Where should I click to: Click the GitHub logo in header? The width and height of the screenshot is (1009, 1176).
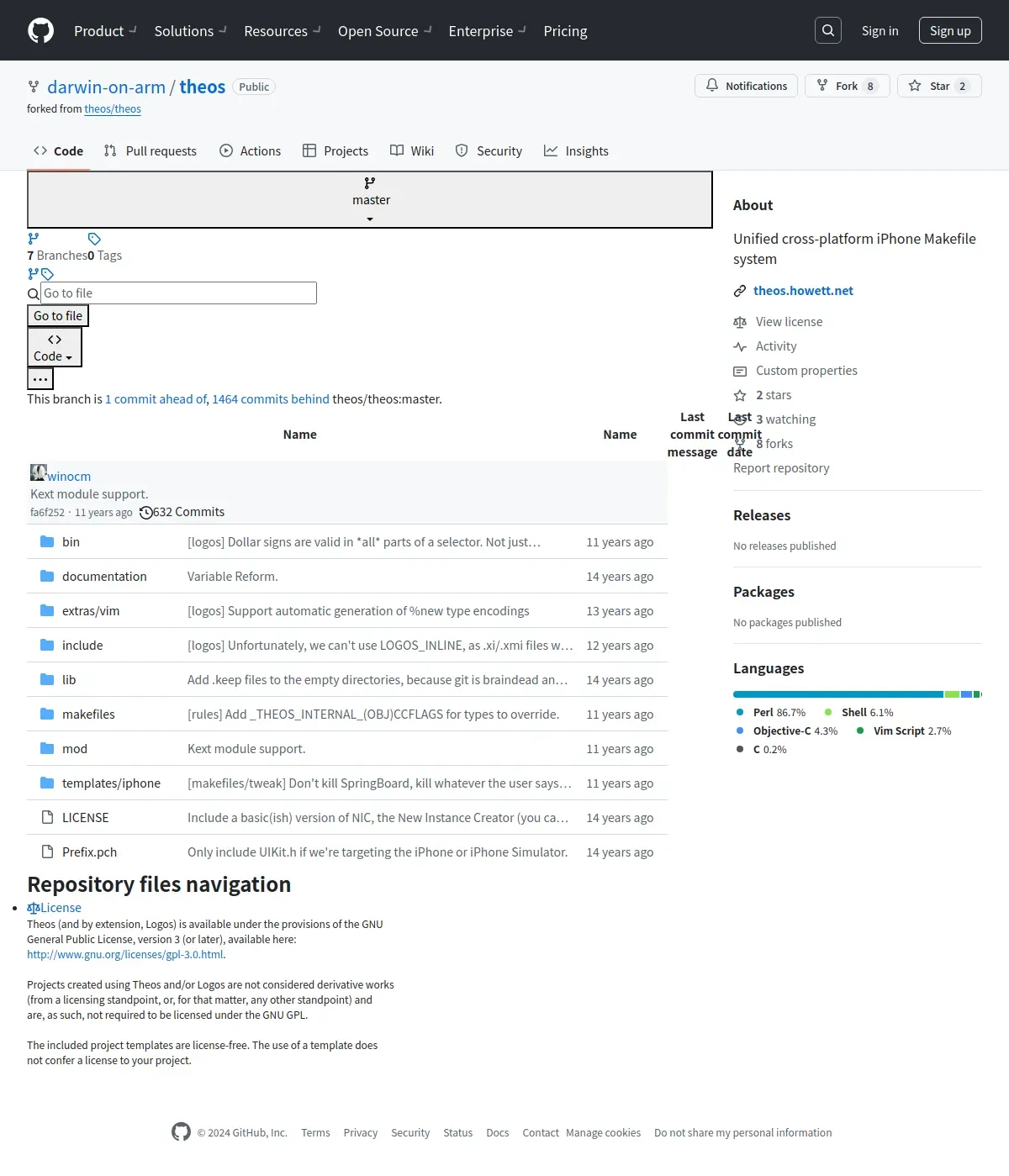point(40,30)
